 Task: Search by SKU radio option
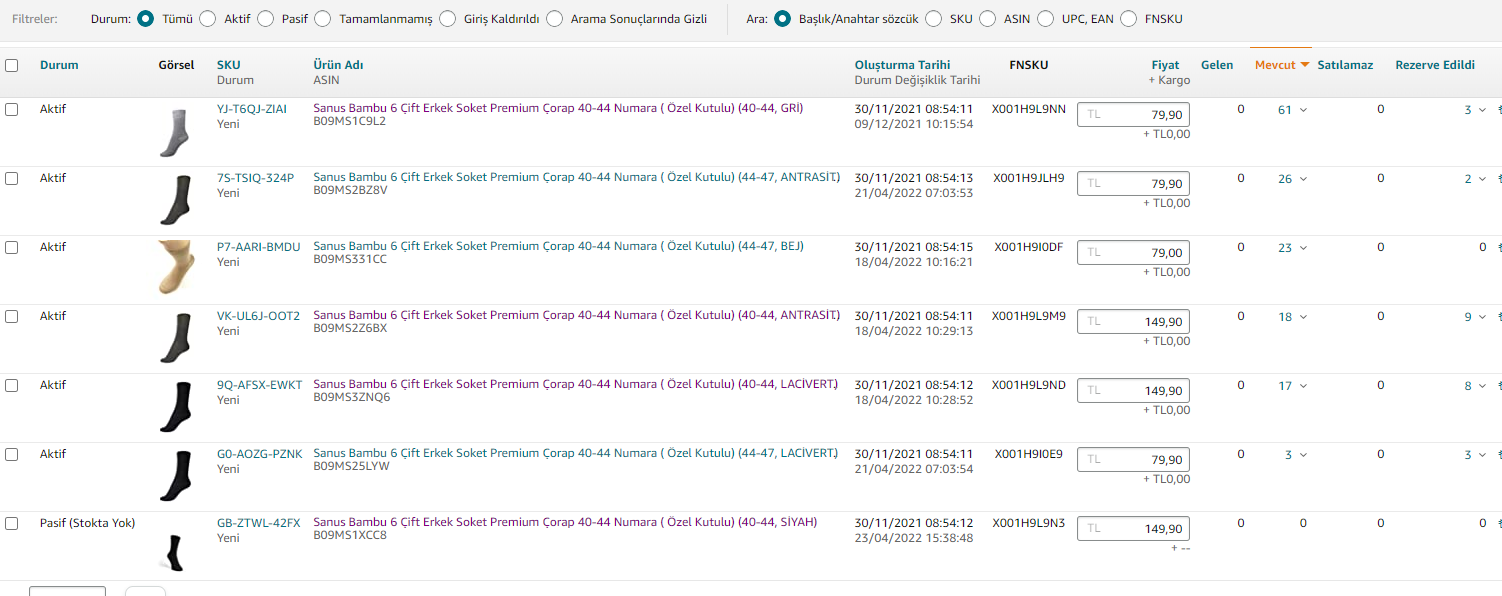[934, 18]
